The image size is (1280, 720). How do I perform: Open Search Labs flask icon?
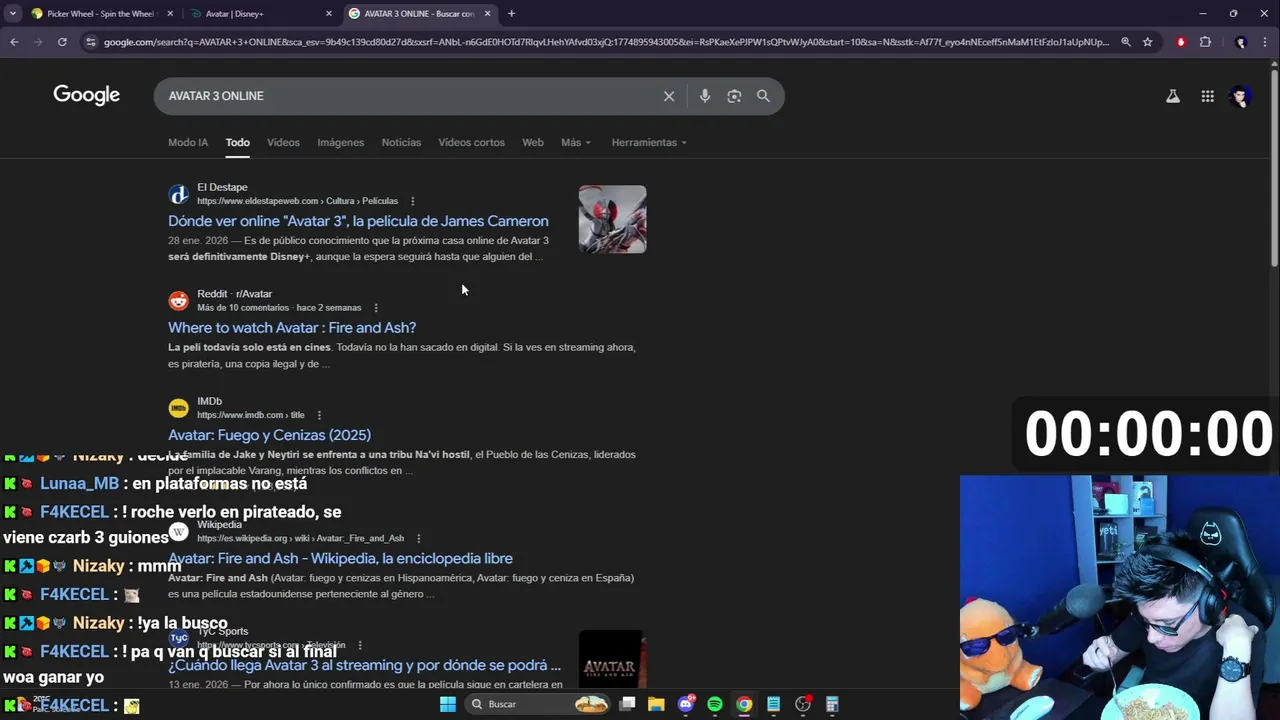point(1173,96)
